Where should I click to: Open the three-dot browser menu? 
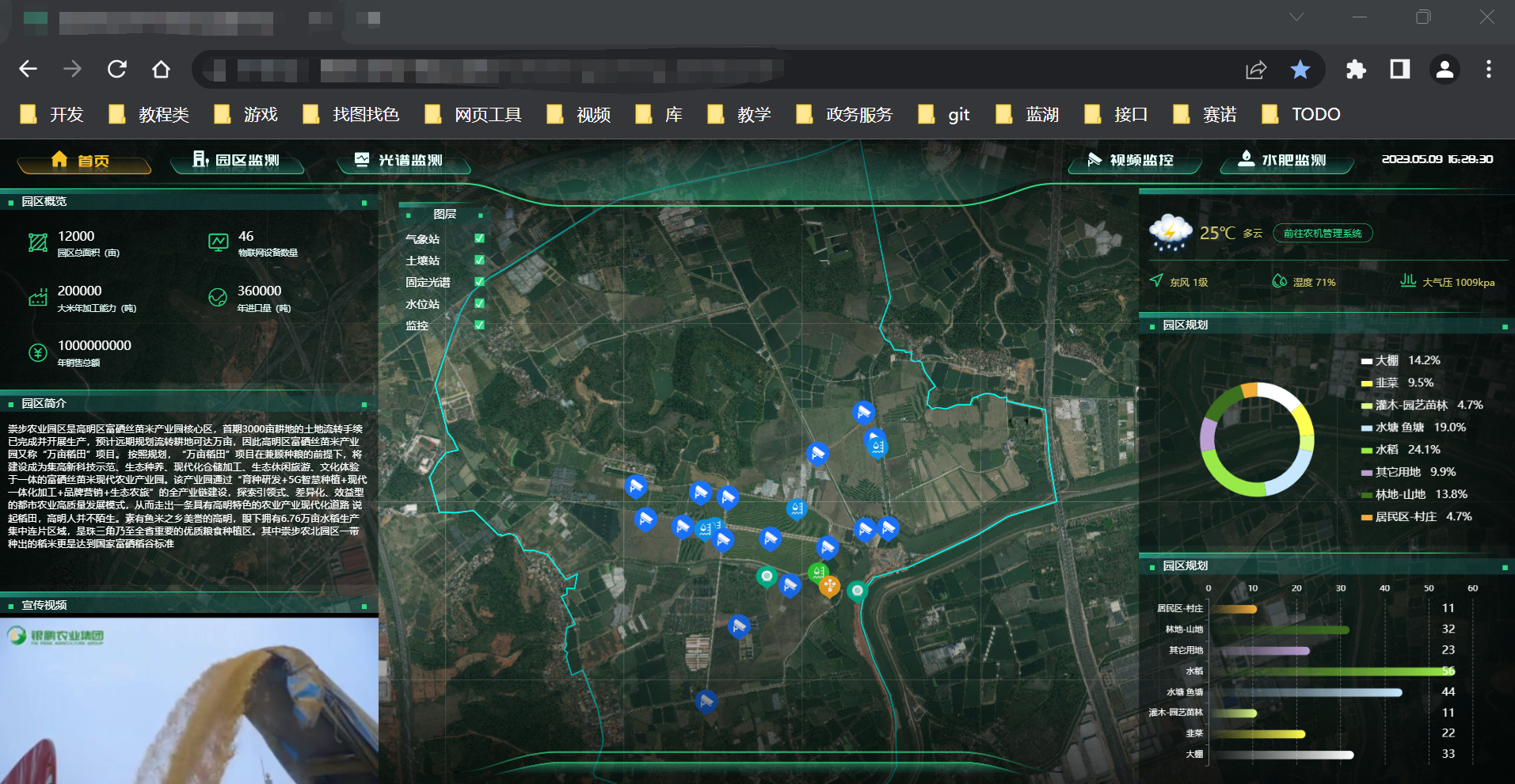point(1489,70)
